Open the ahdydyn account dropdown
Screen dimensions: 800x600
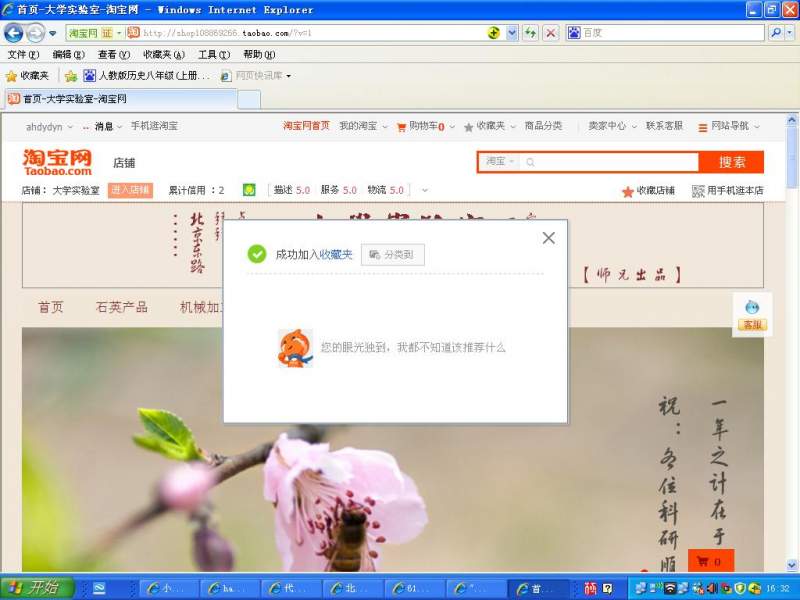49,126
